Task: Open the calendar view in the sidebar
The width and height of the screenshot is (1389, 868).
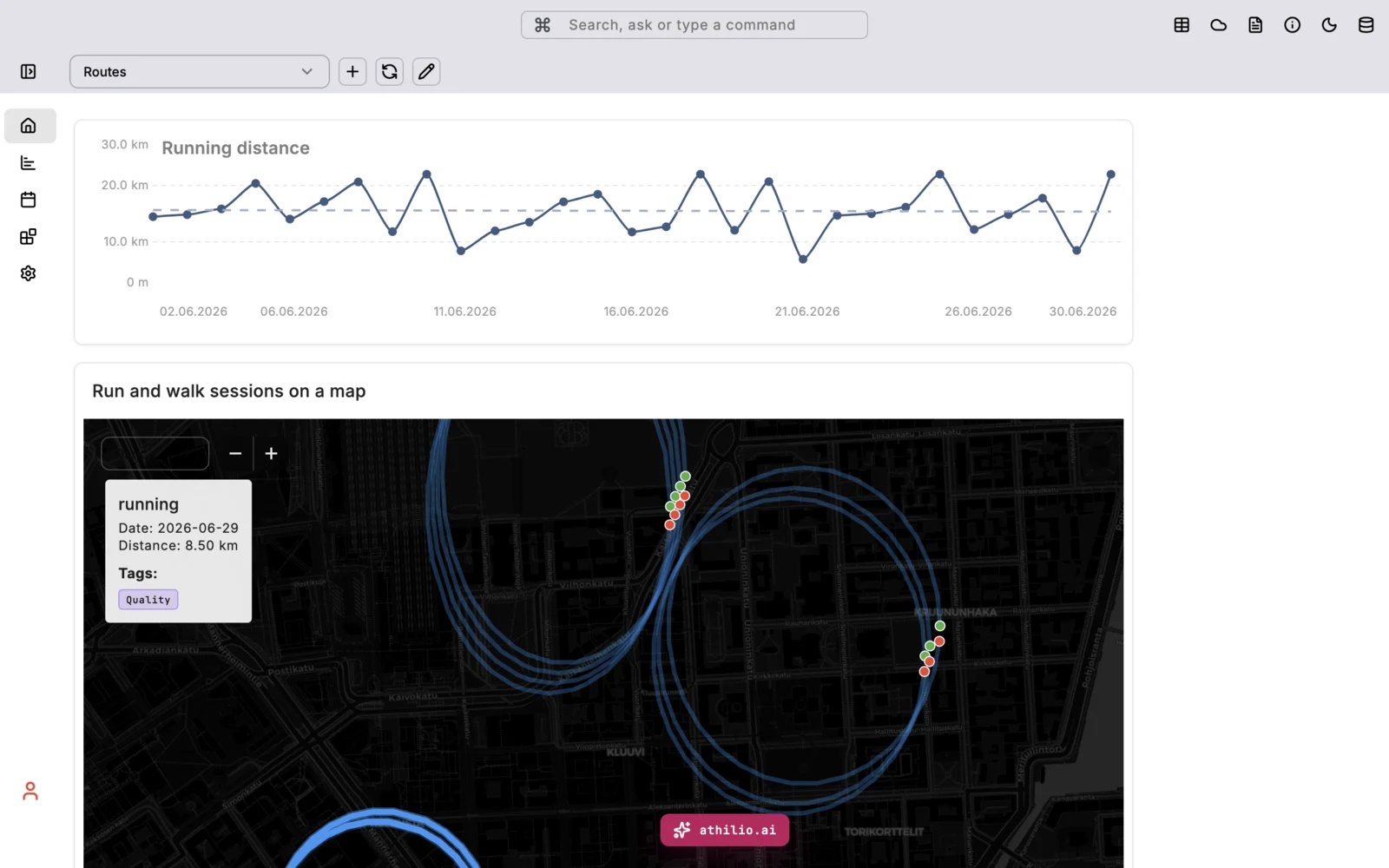Action: pyautogui.click(x=29, y=200)
